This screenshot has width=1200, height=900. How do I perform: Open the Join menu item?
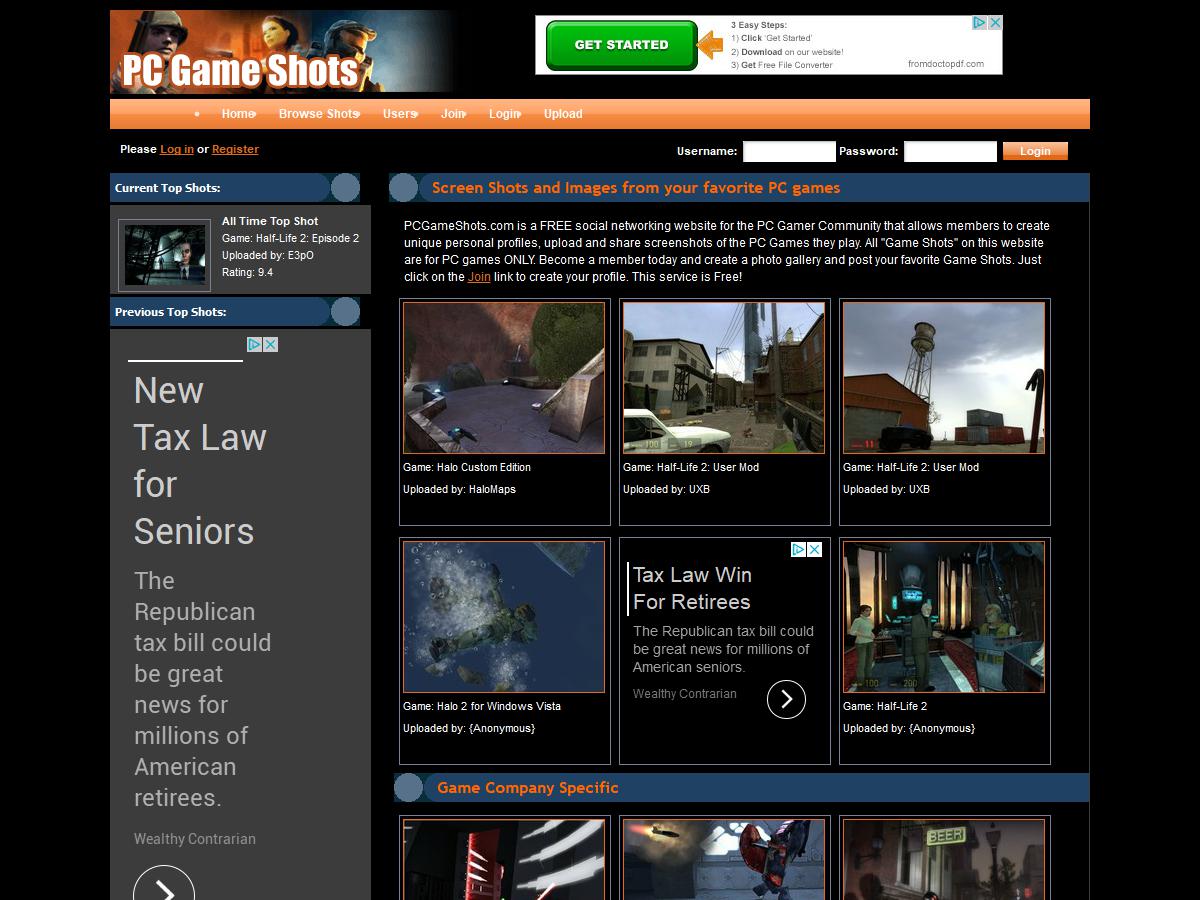coord(453,114)
